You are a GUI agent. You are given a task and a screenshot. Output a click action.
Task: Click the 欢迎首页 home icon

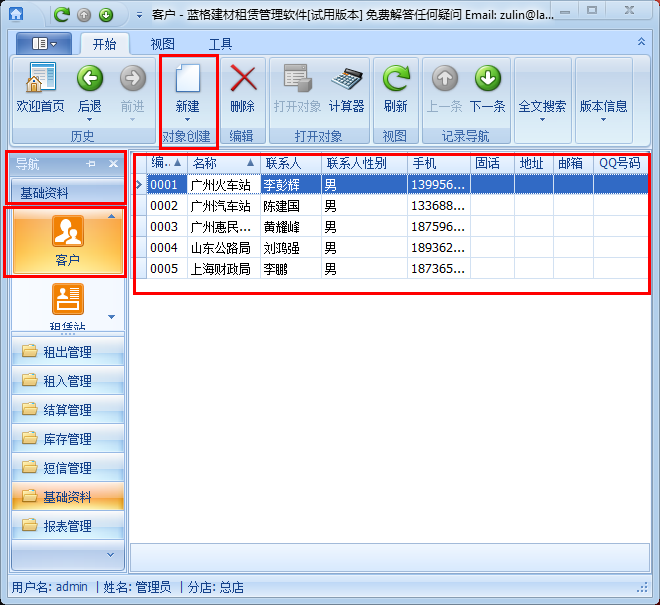pyautogui.click(x=40, y=80)
